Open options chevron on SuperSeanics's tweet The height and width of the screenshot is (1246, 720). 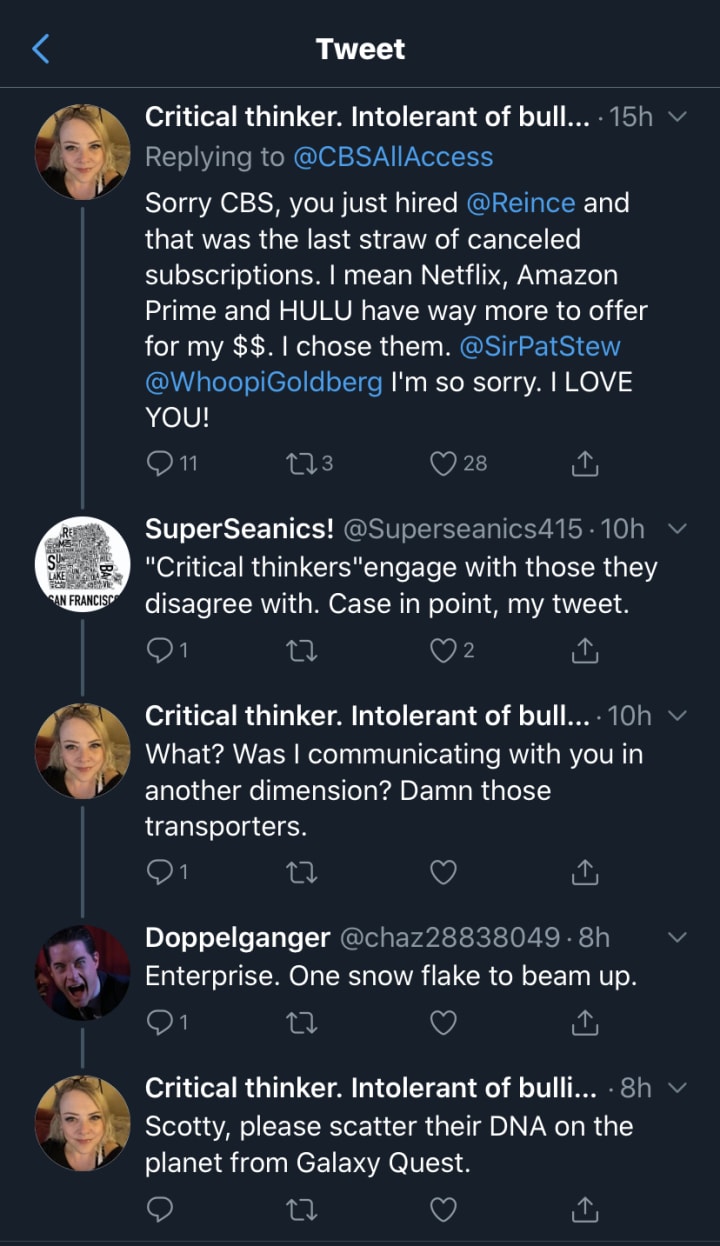pyautogui.click(x=677, y=528)
